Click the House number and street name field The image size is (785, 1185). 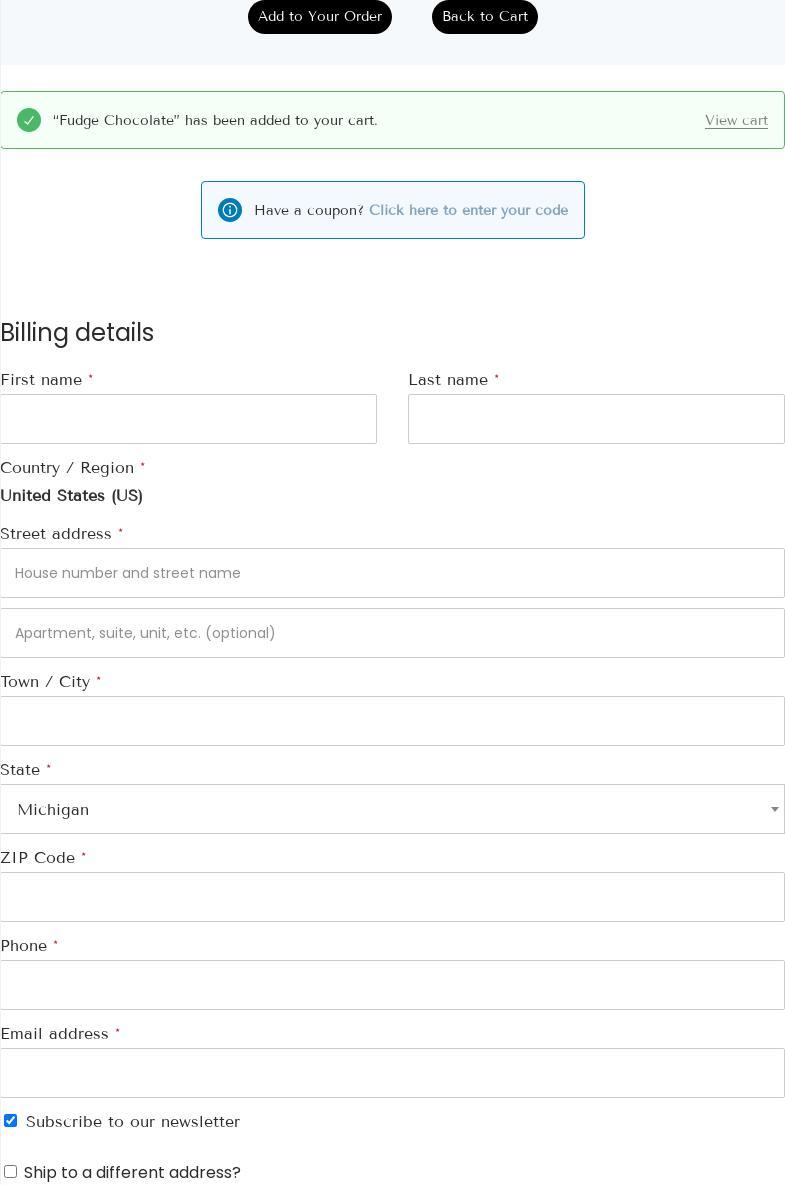click(392, 573)
